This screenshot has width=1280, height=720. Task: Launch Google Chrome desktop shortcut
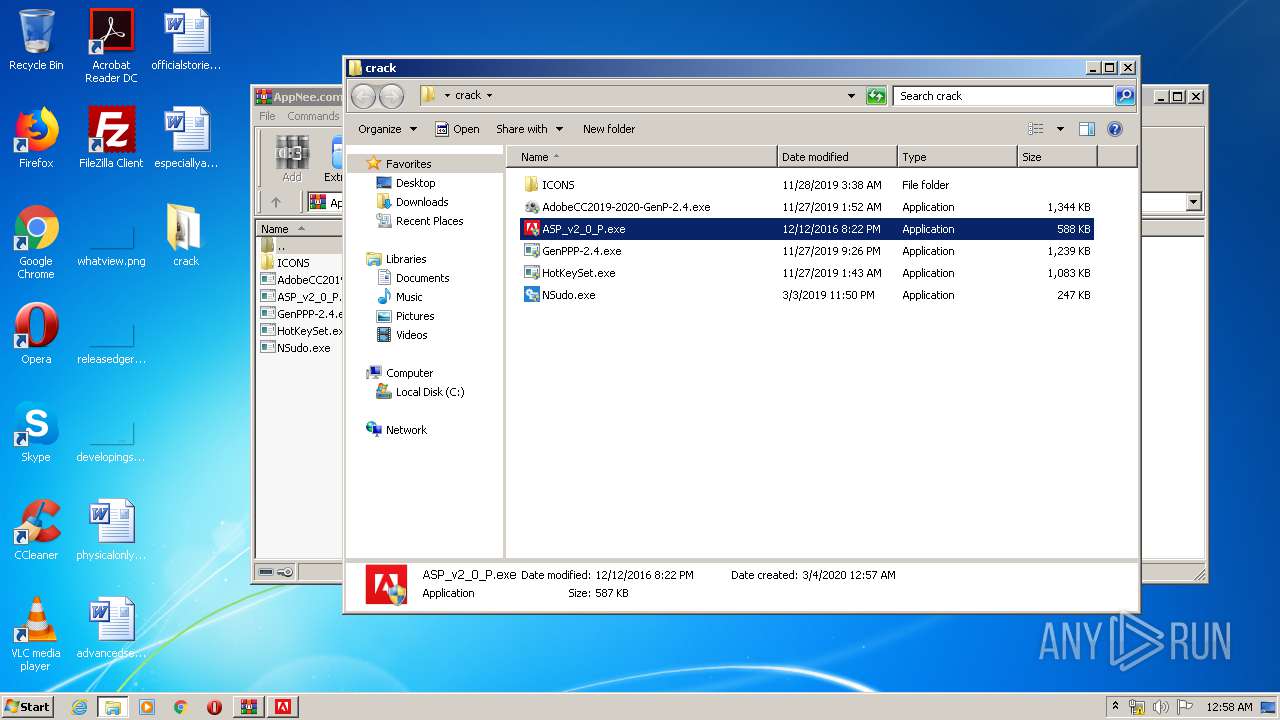coord(36,242)
